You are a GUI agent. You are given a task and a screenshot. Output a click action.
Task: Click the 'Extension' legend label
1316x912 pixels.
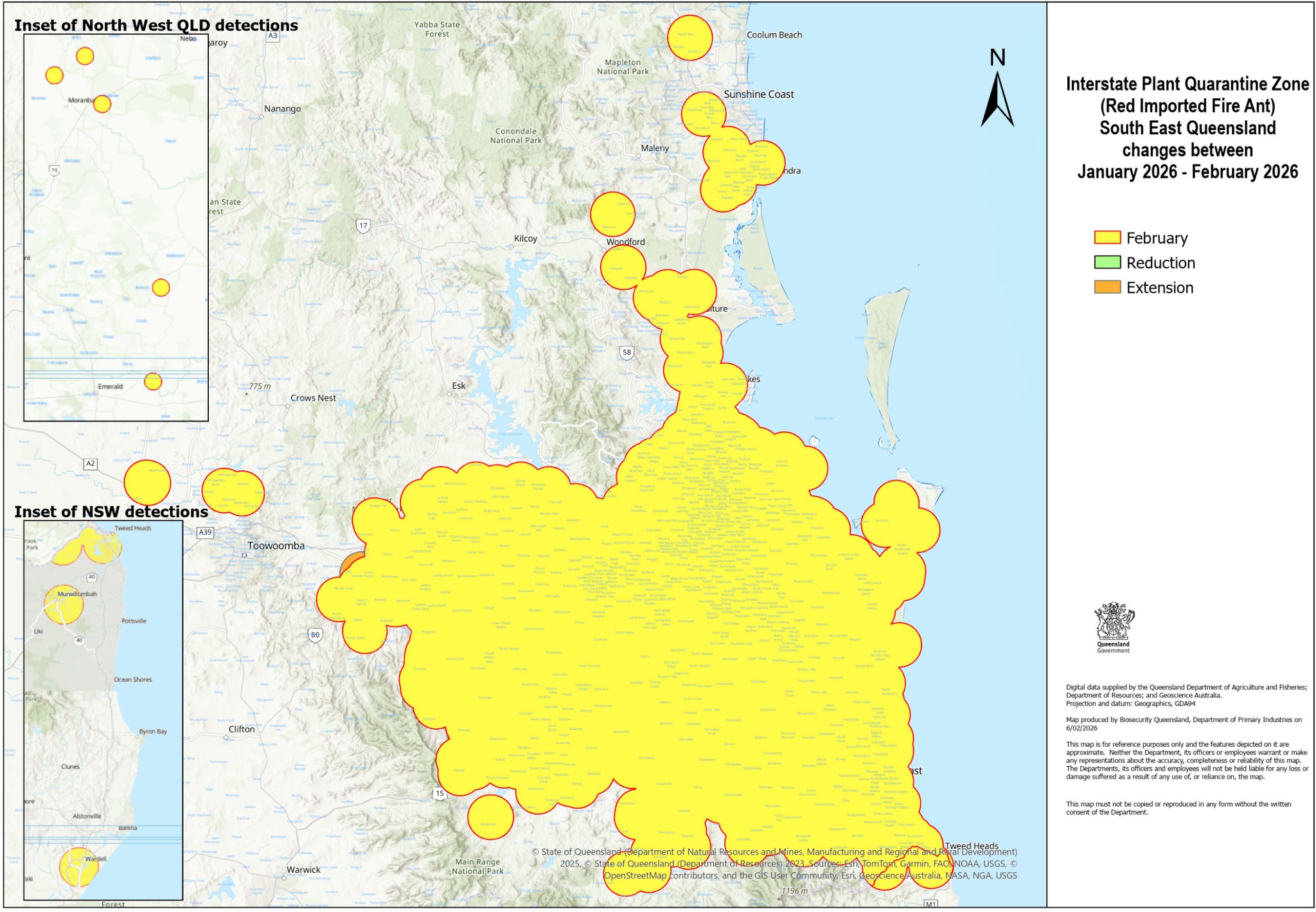[1160, 288]
